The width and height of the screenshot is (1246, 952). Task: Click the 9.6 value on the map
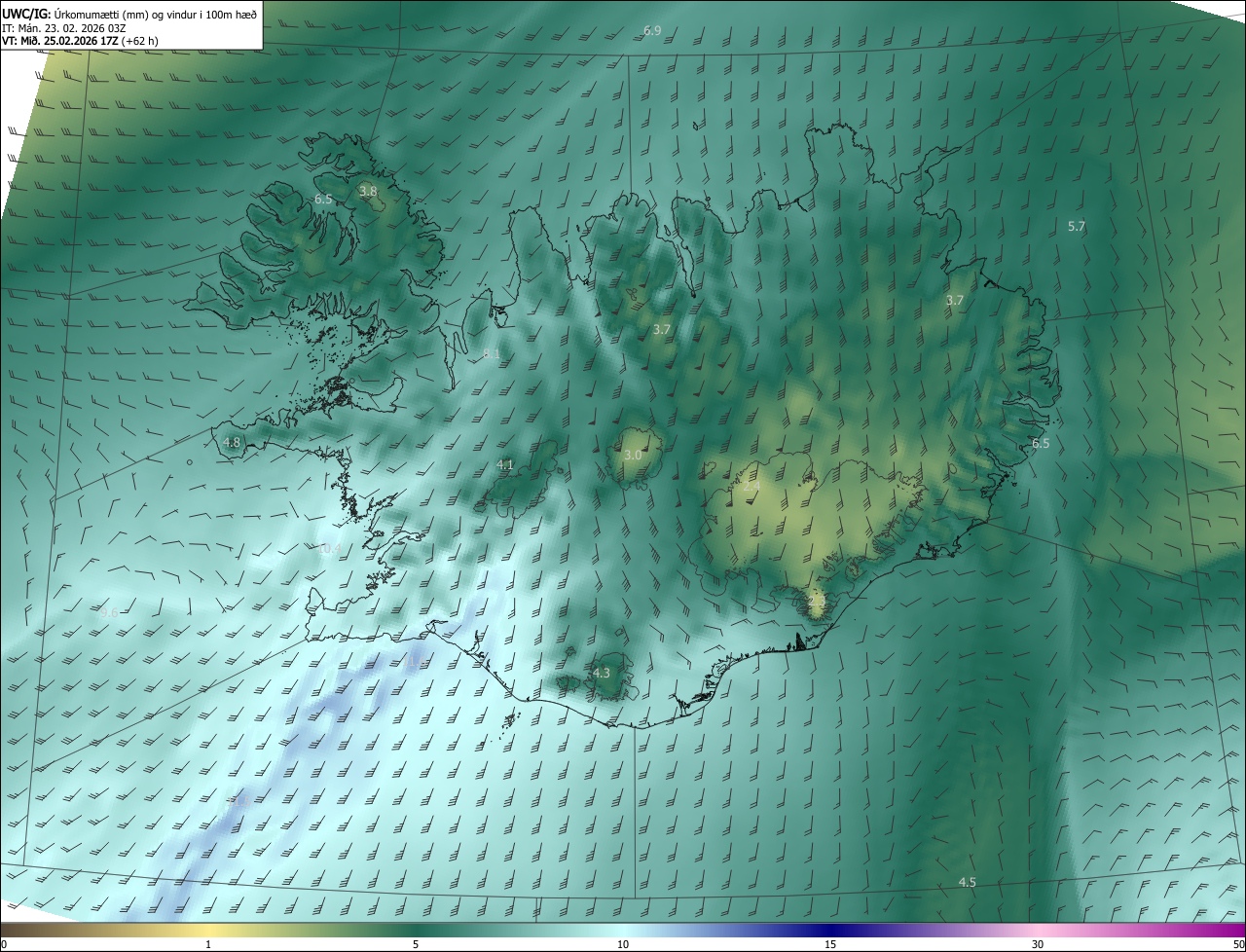(x=109, y=613)
